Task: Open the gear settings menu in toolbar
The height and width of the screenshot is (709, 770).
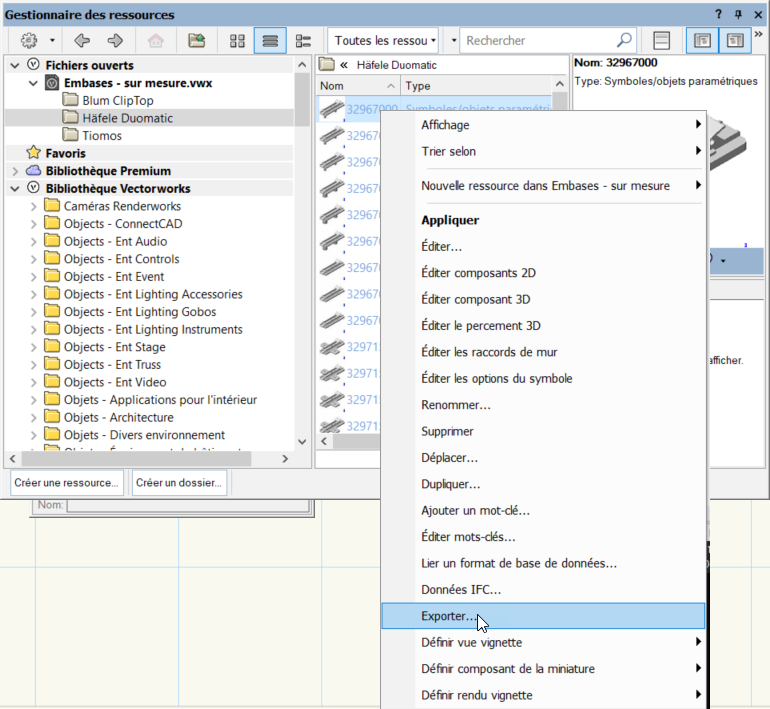Action: click(x=29, y=40)
